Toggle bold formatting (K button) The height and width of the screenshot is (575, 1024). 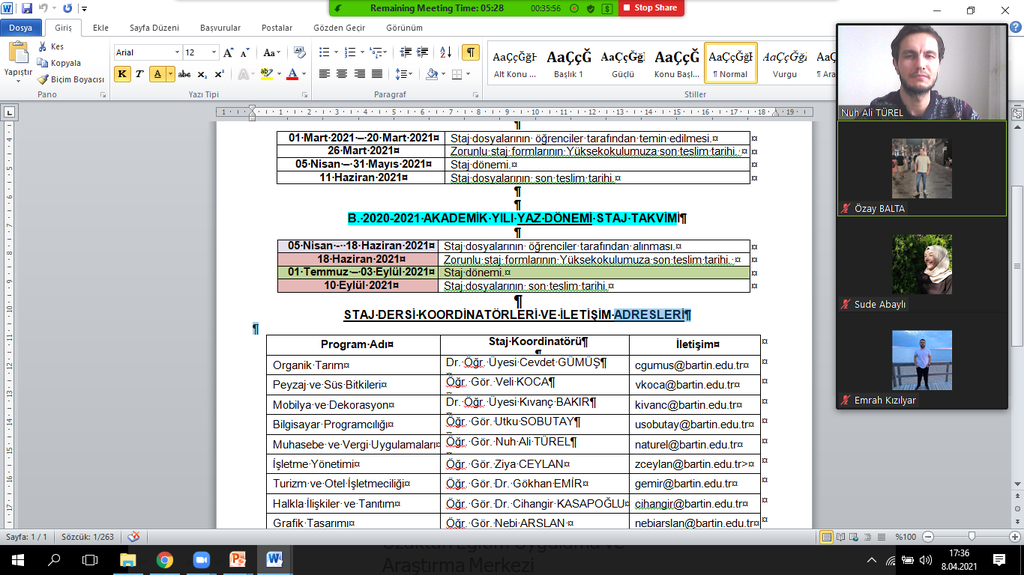point(122,74)
